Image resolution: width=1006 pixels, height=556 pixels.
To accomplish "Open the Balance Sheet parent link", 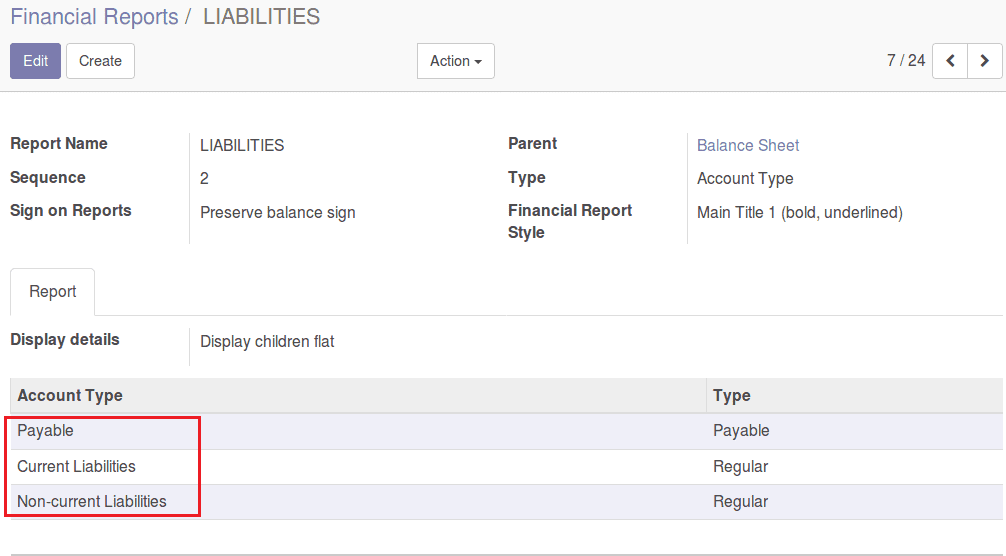I will [748, 146].
